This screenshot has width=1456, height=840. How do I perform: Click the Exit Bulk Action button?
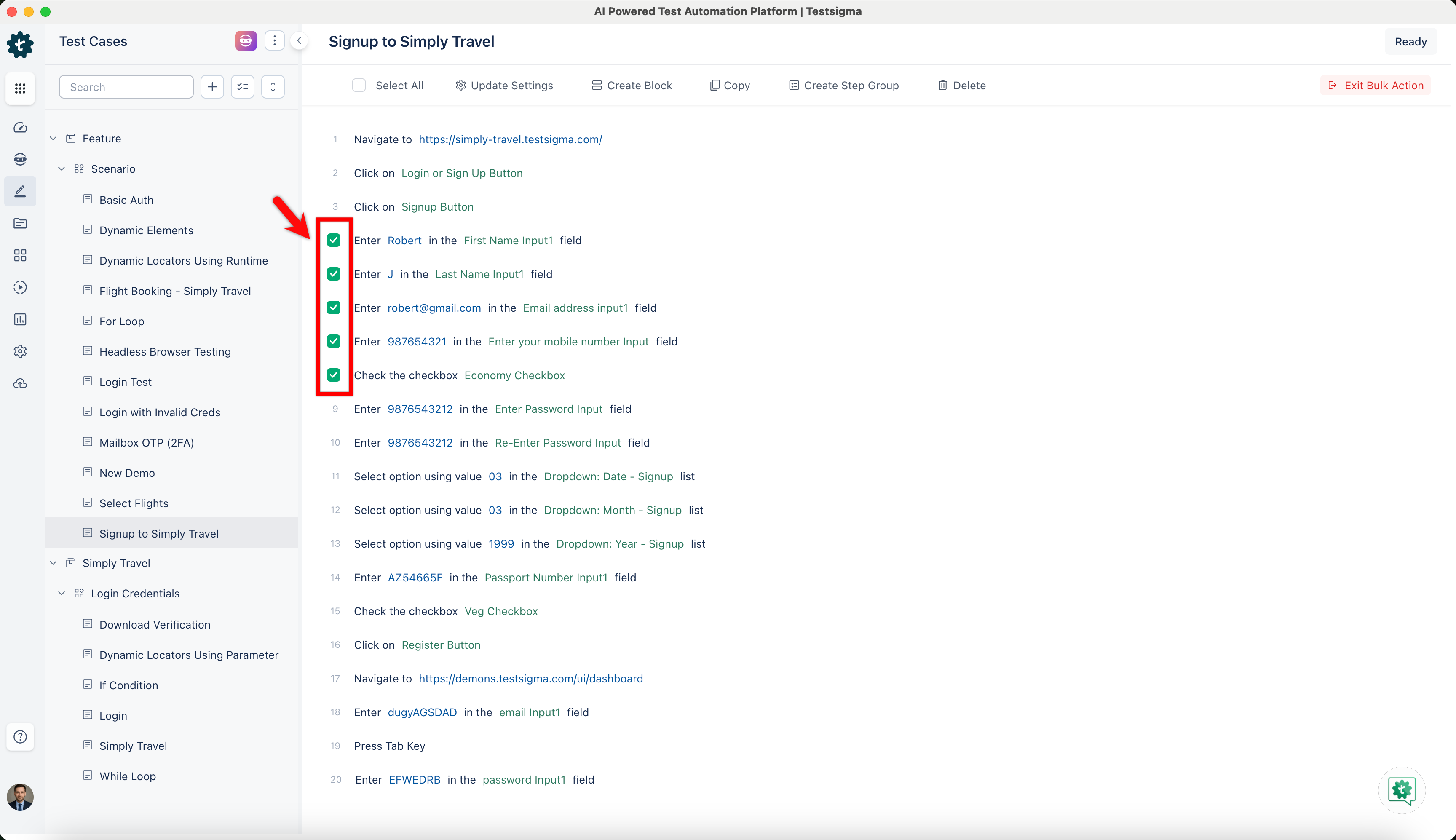[1376, 86]
